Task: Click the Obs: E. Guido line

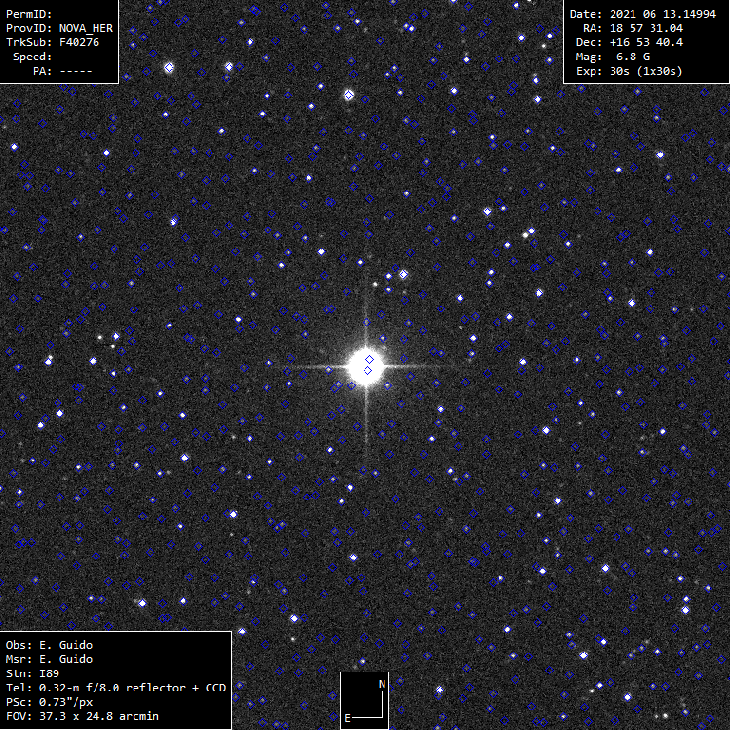Action: pos(50,645)
